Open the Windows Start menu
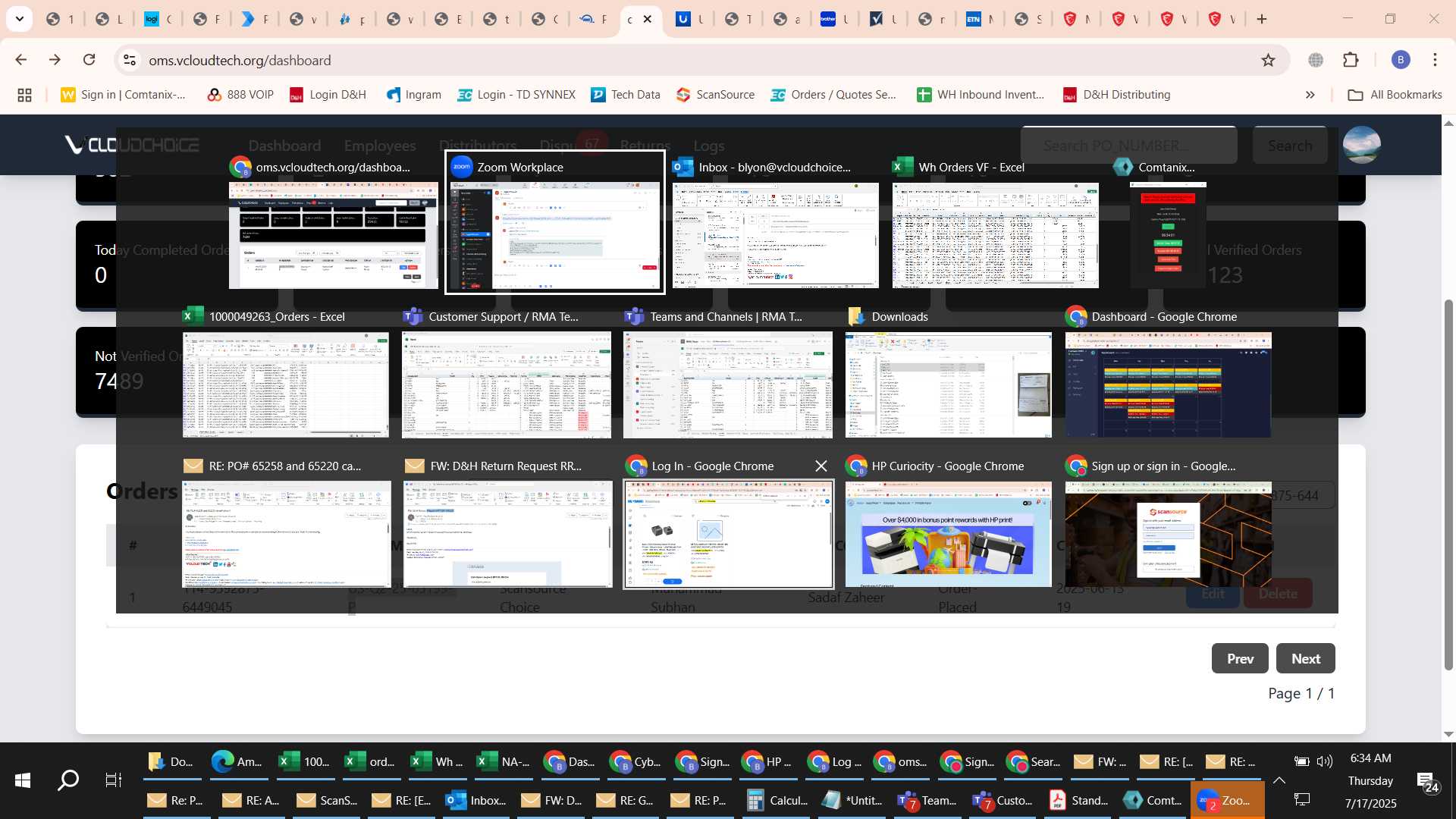The image size is (1456, 819). 23,780
